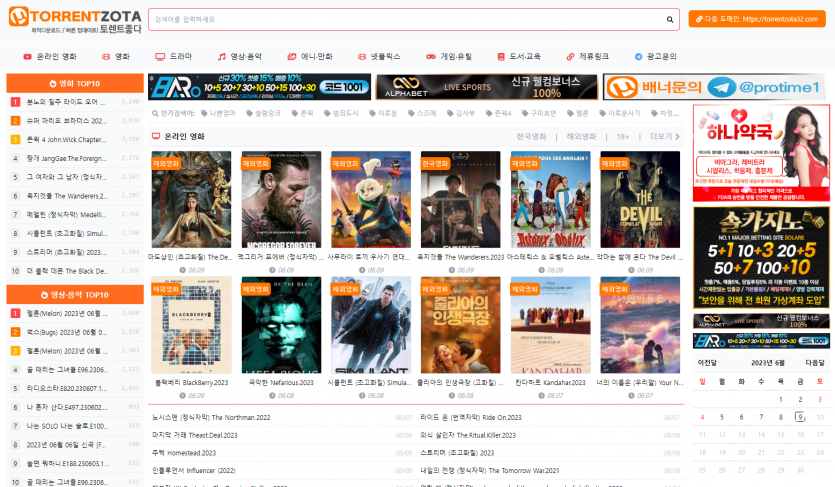Open 주택 Homestead.2023 link
835x487 pixels.
(x=184, y=453)
